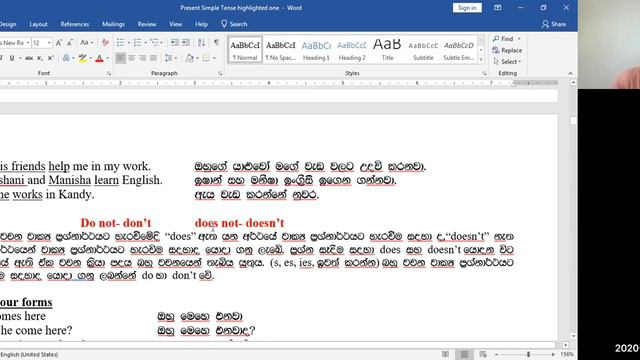Collapse the ribbon

[570, 73]
